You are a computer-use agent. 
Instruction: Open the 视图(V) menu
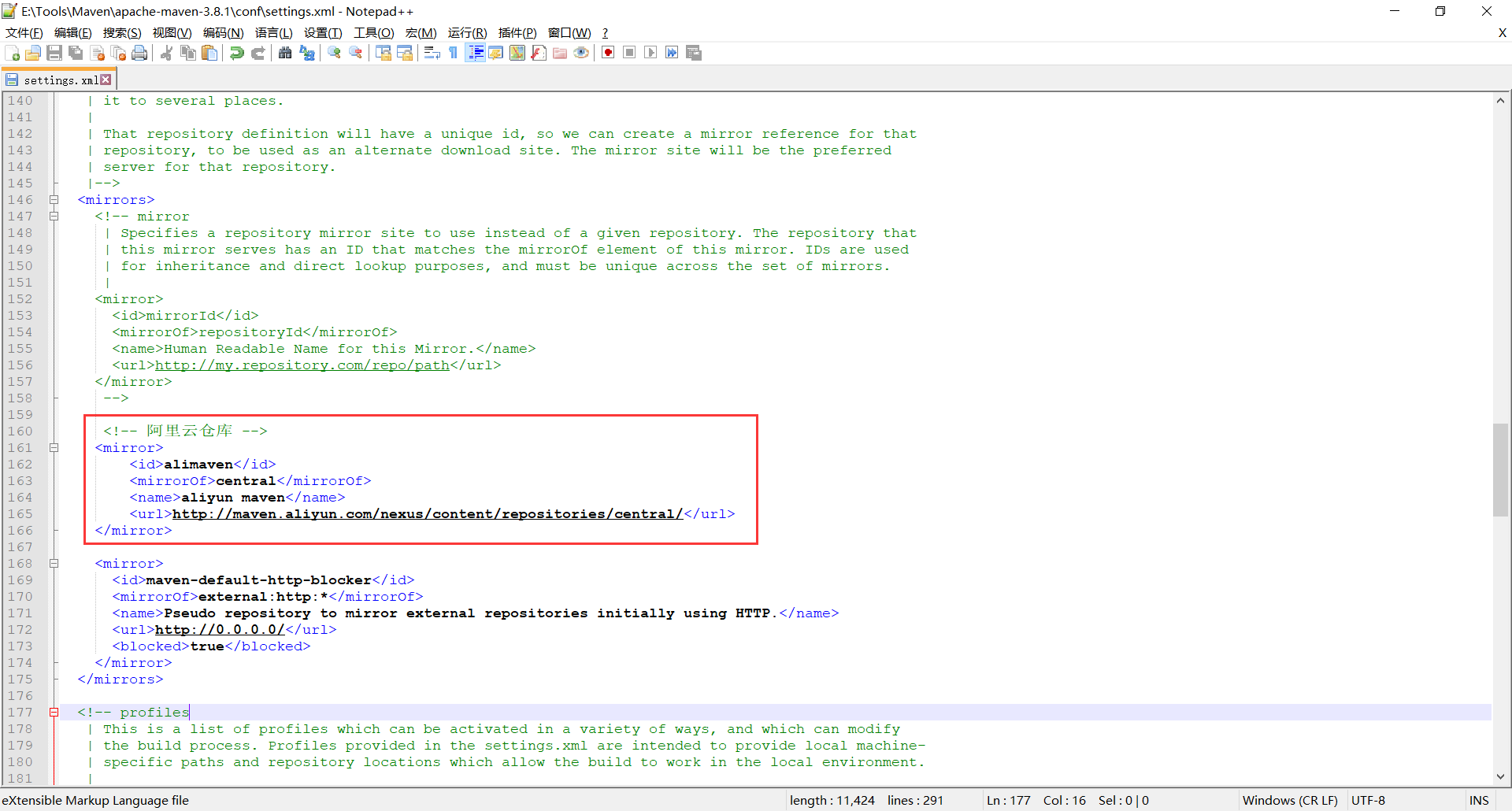pos(172,32)
